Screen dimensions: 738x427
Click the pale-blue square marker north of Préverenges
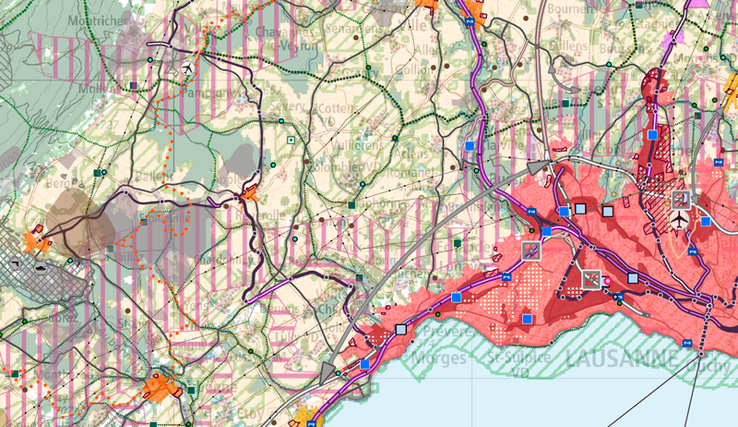point(401,329)
